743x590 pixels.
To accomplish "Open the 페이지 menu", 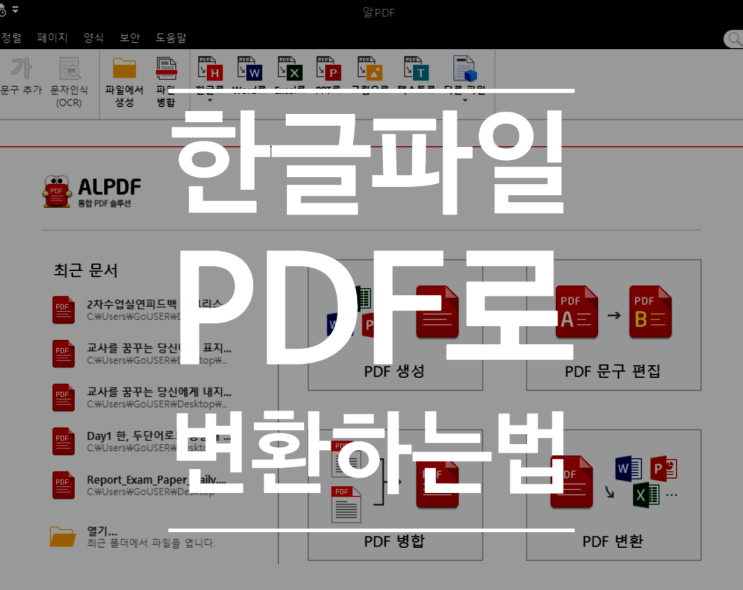I will (53, 37).
